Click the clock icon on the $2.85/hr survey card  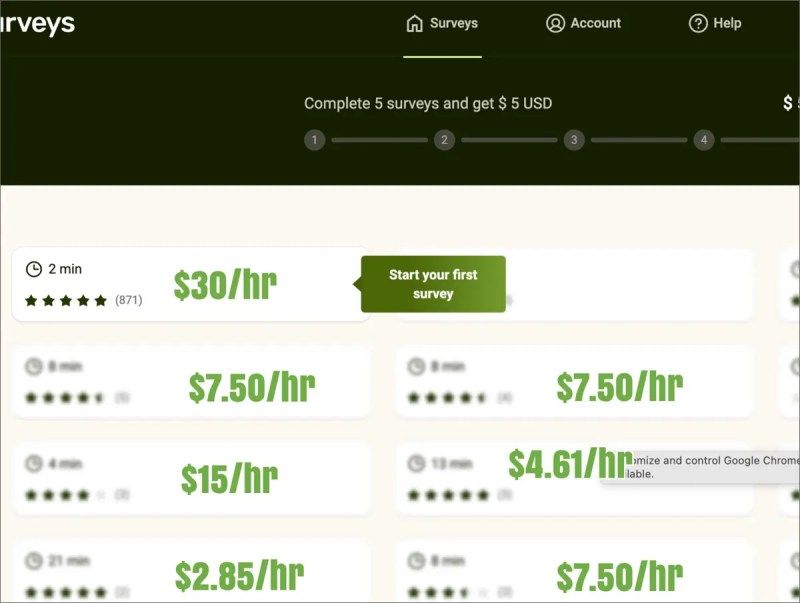click(34, 561)
